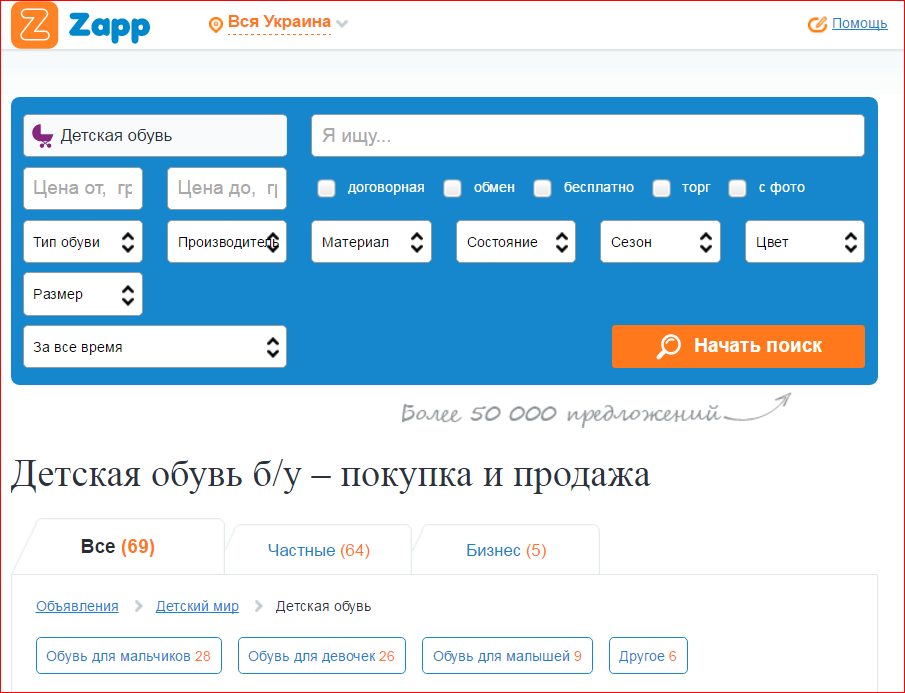905x693 pixels.
Task: Open the Цвет dropdown
Action: point(805,242)
